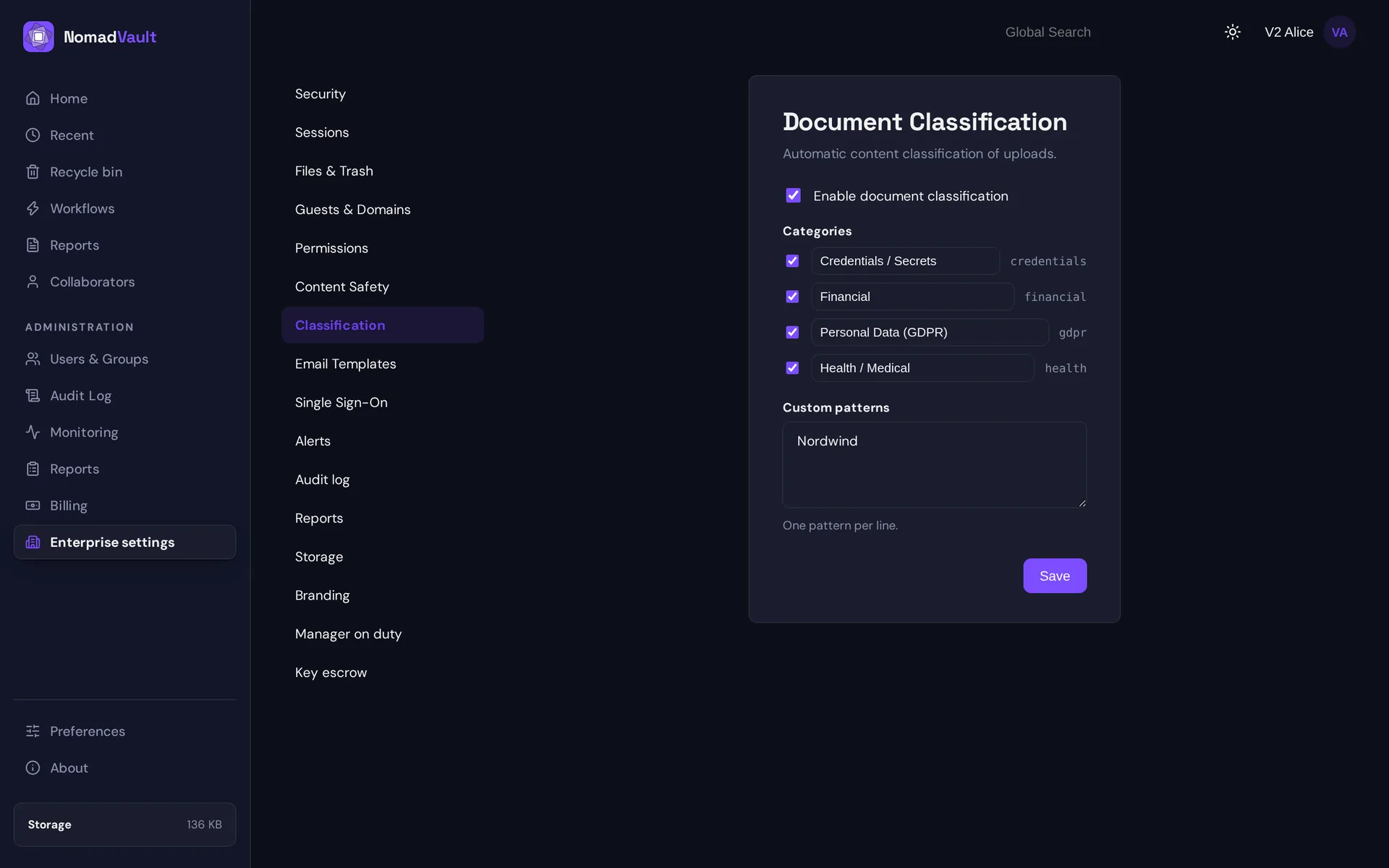The image size is (1389, 868).
Task: Click the Workflows lightning icon
Action: point(33,208)
